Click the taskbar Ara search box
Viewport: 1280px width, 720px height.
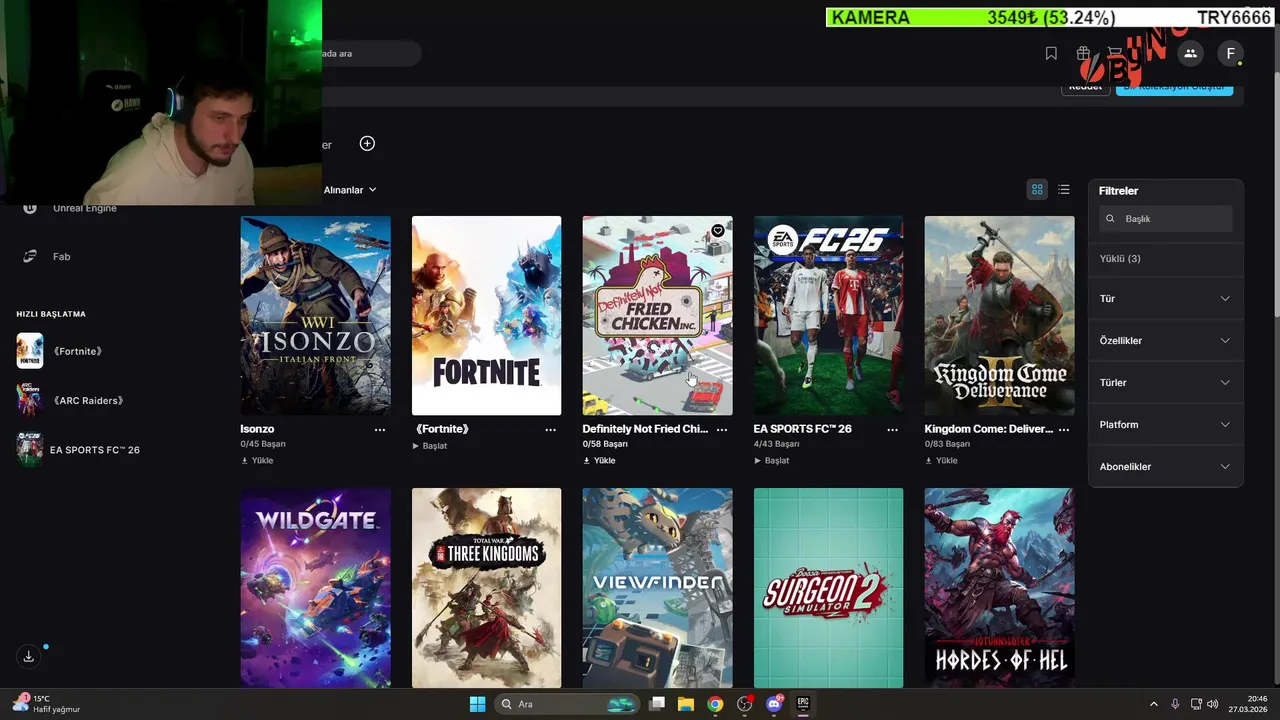[x=567, y=704]
